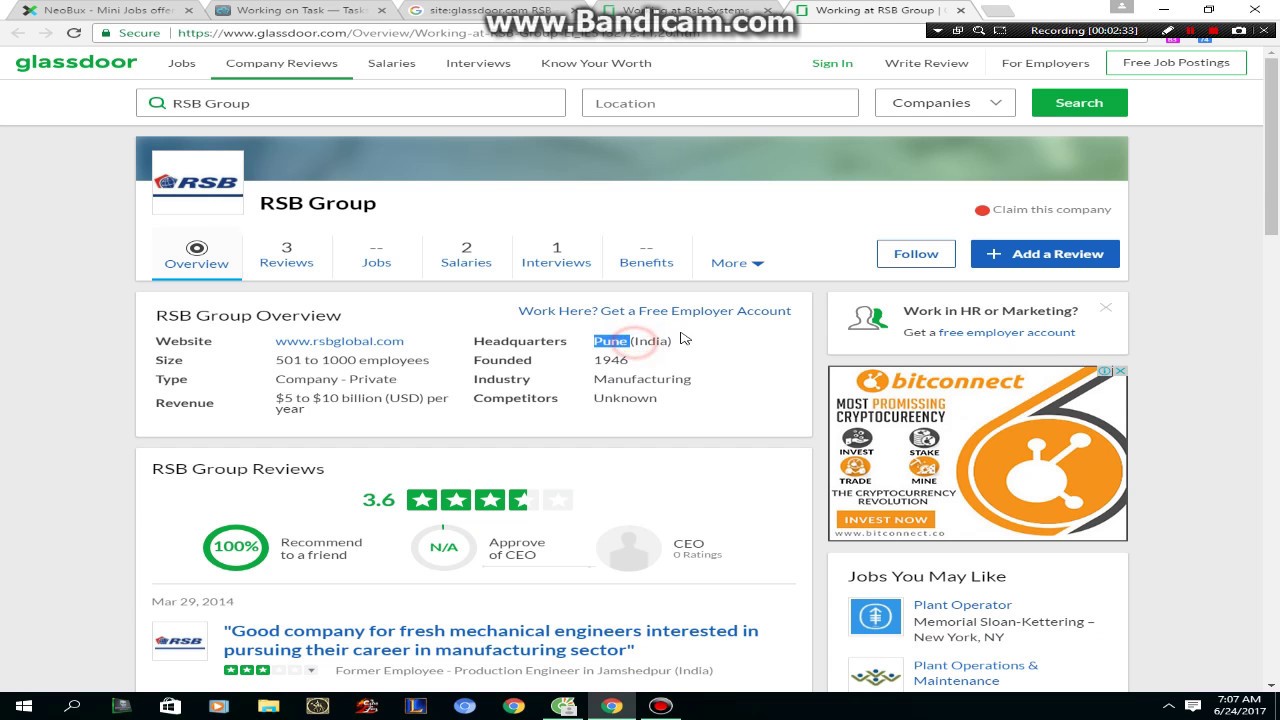Open the 1 Interviews tab
1280x720 pixels.
(x=556, y=255)
